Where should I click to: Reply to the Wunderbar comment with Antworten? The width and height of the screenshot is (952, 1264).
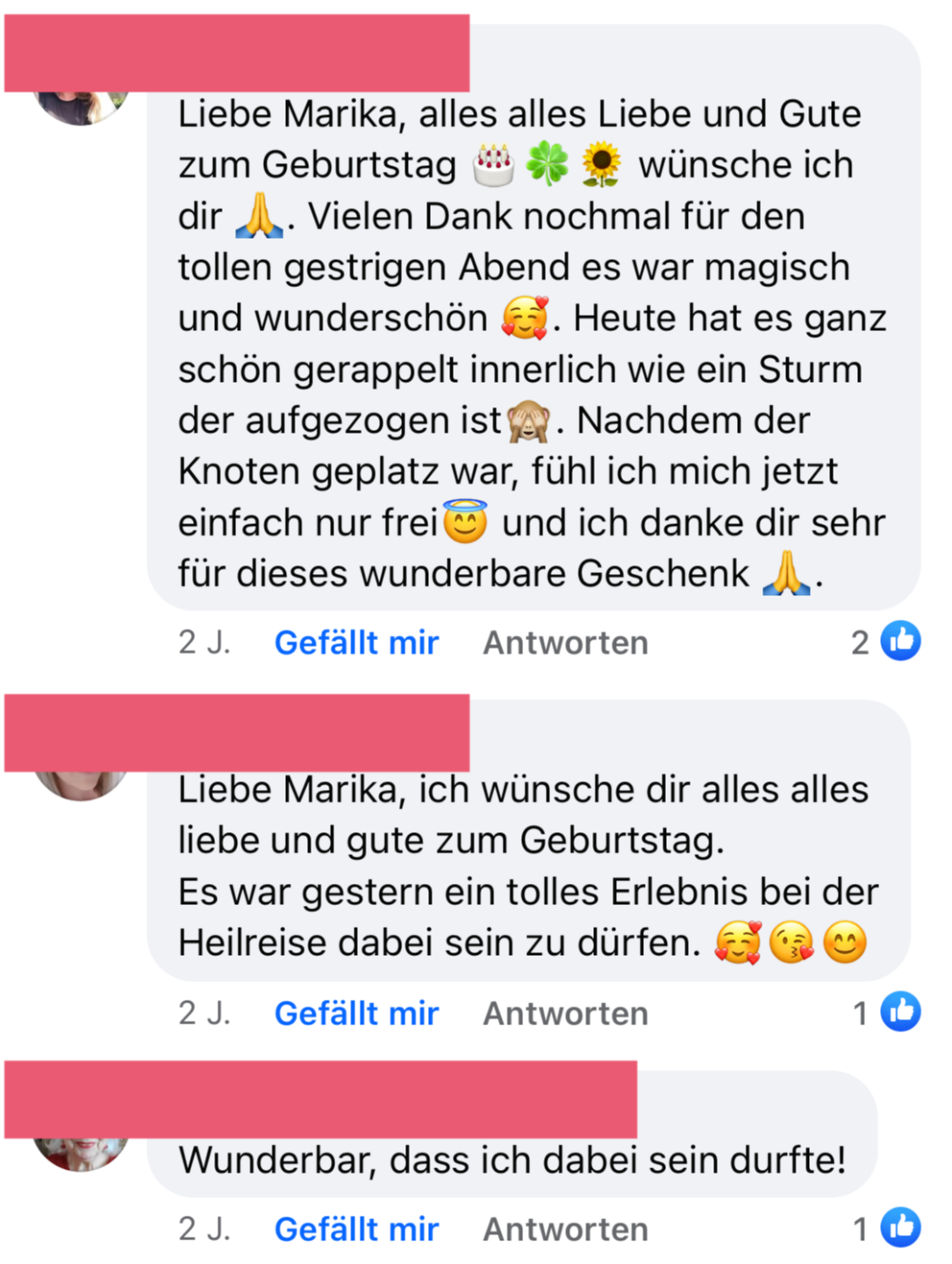566,1229
